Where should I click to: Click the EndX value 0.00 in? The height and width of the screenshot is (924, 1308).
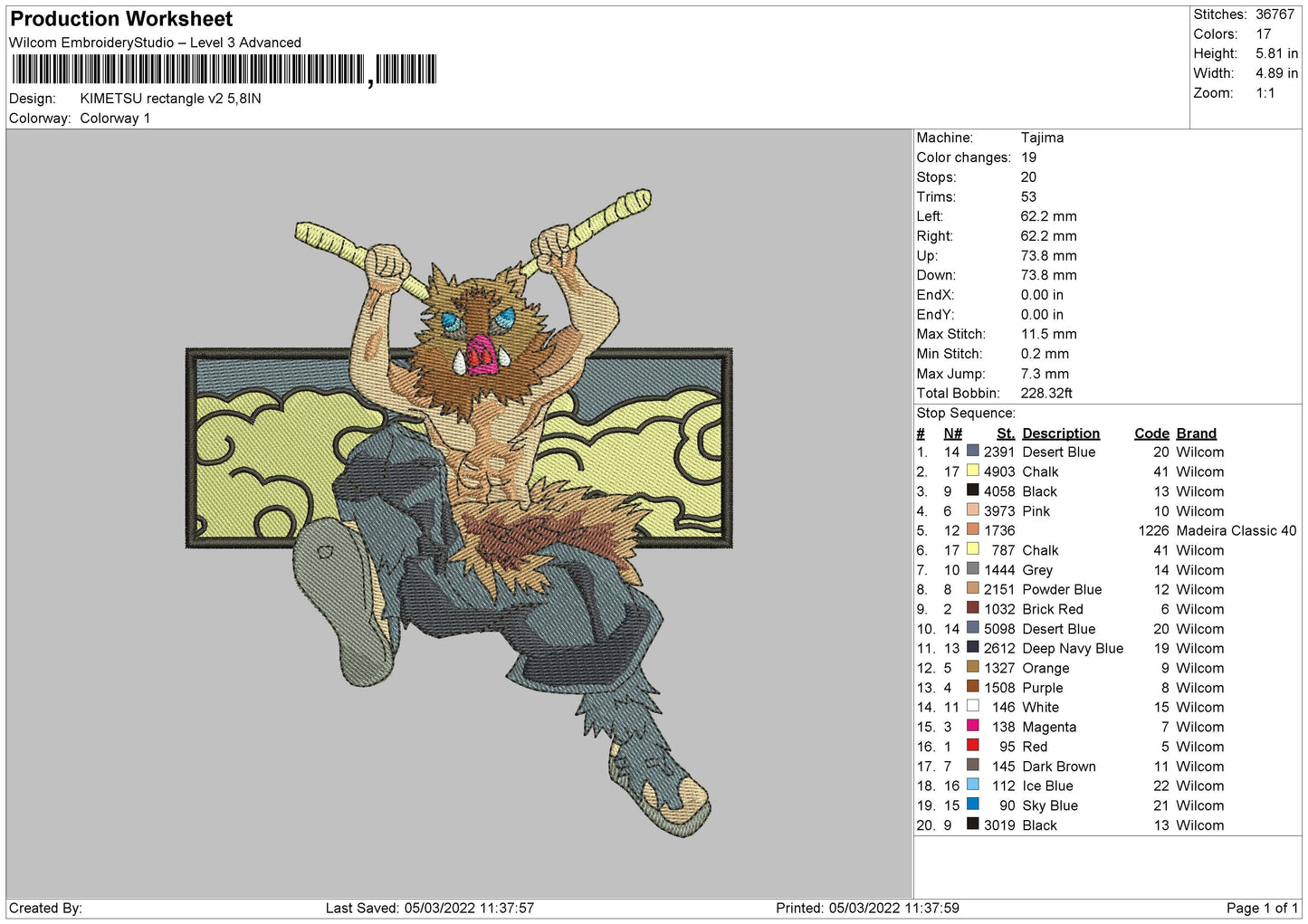[x=1043, y=295]
